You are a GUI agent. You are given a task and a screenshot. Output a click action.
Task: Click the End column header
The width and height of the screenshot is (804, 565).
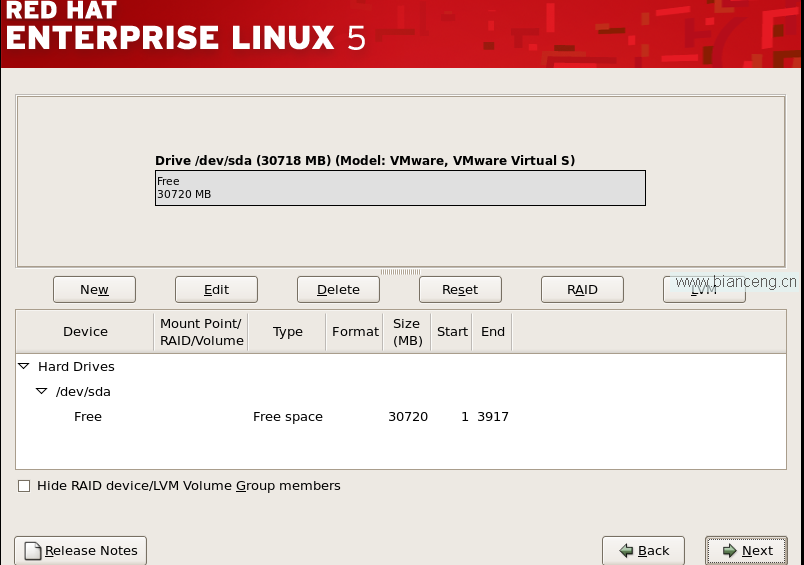(493, 332)
